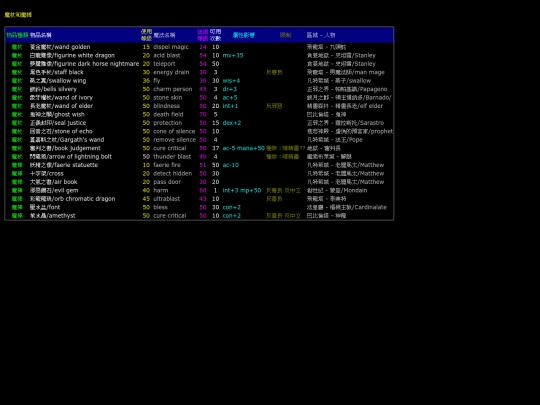Viewport: 540px width, 405px height.
Task: Click the 'man mage' location cell
Action: pyautogui.click(x=345, y=72)
